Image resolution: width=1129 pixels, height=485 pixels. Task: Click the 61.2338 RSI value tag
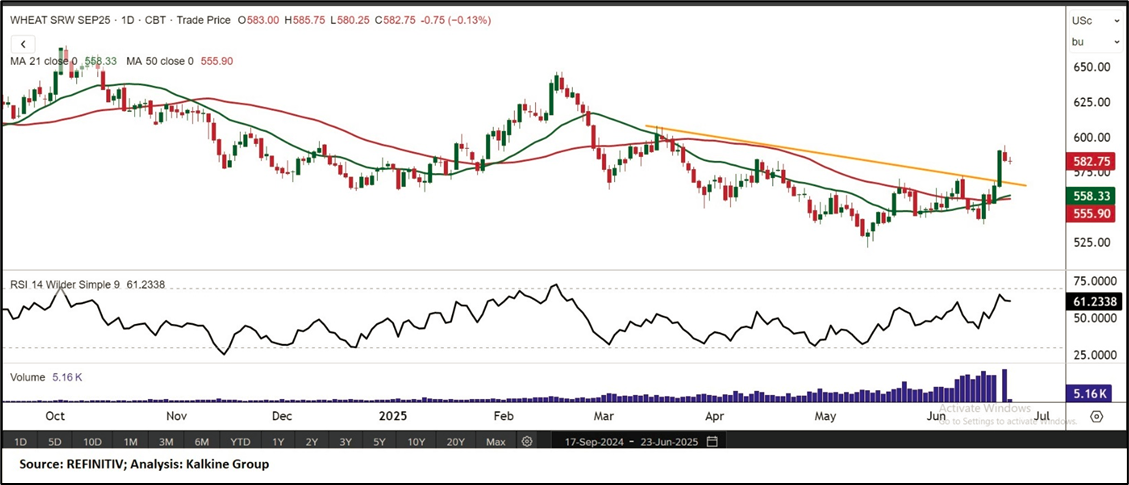tap(1092, 302)
